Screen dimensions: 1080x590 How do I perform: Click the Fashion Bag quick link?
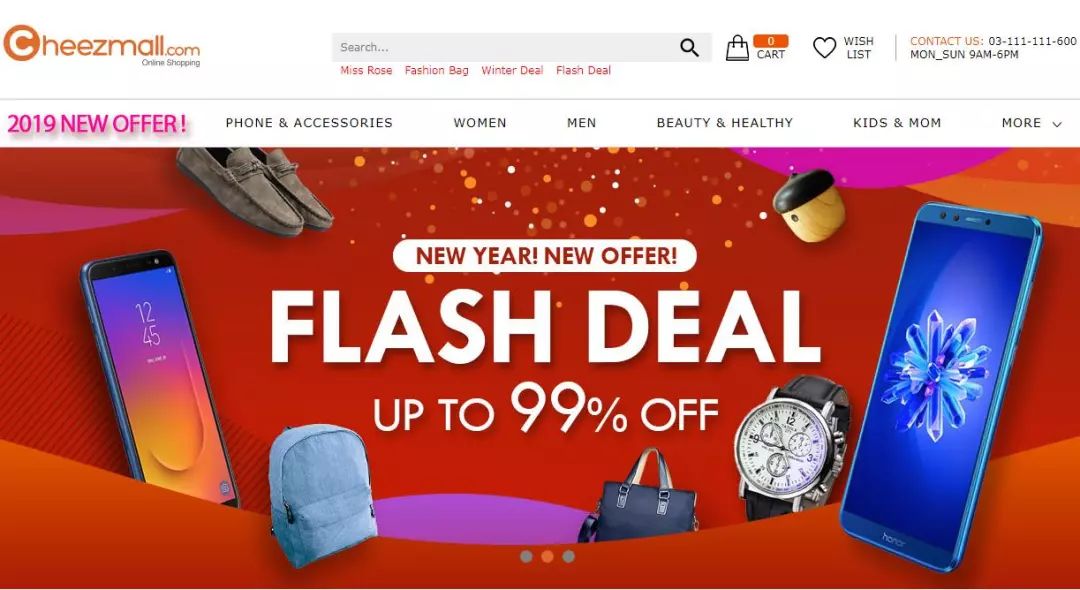coord(437,70)
